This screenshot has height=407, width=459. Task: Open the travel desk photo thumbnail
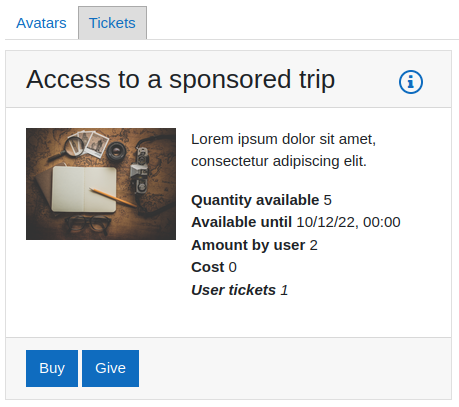[x=101, y=184]
